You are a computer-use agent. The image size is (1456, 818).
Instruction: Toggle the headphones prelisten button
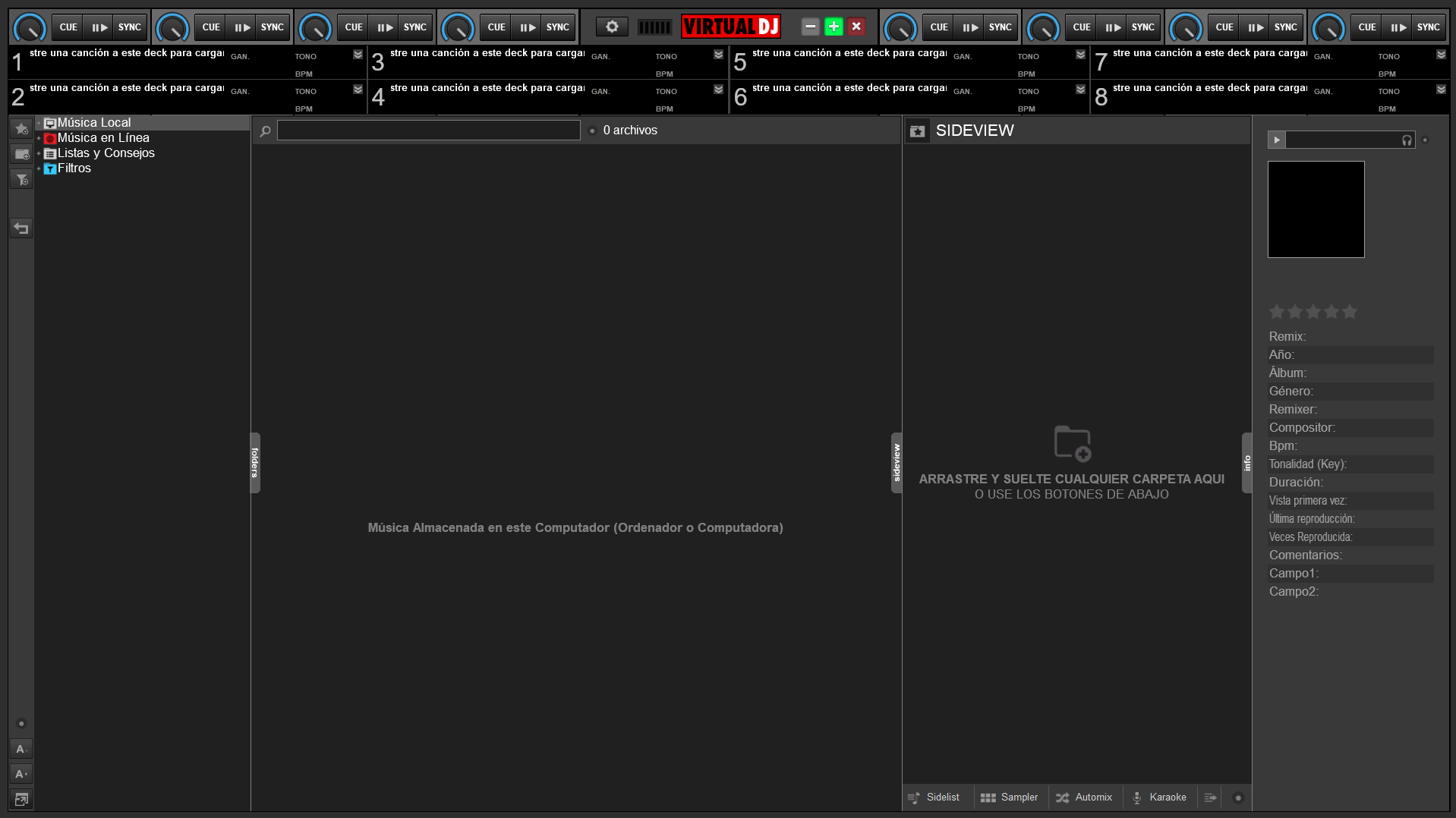pos(1407,140)
